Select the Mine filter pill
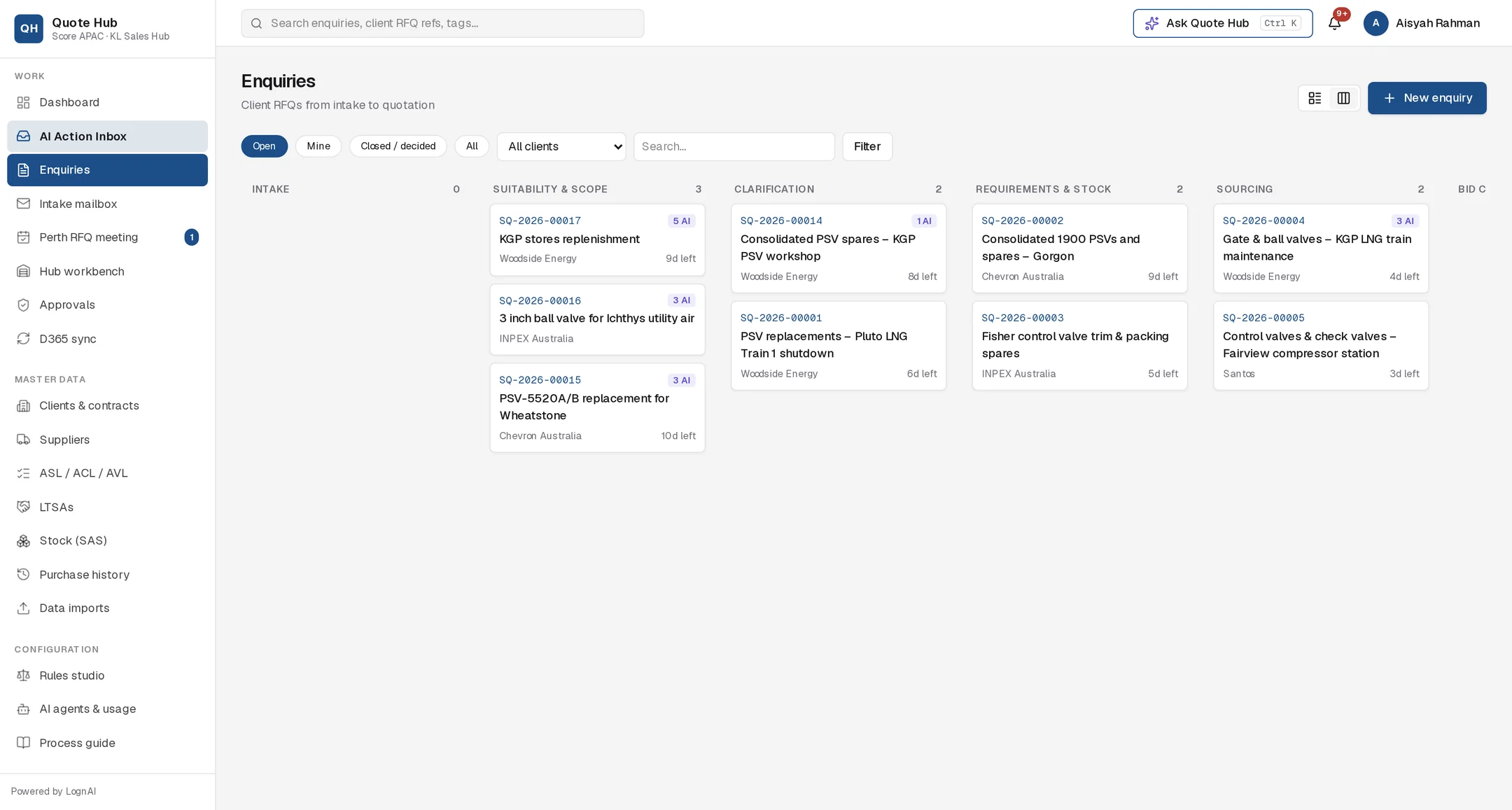The height and width of the screenshot is (810, 1512). (x=318, y=146)
